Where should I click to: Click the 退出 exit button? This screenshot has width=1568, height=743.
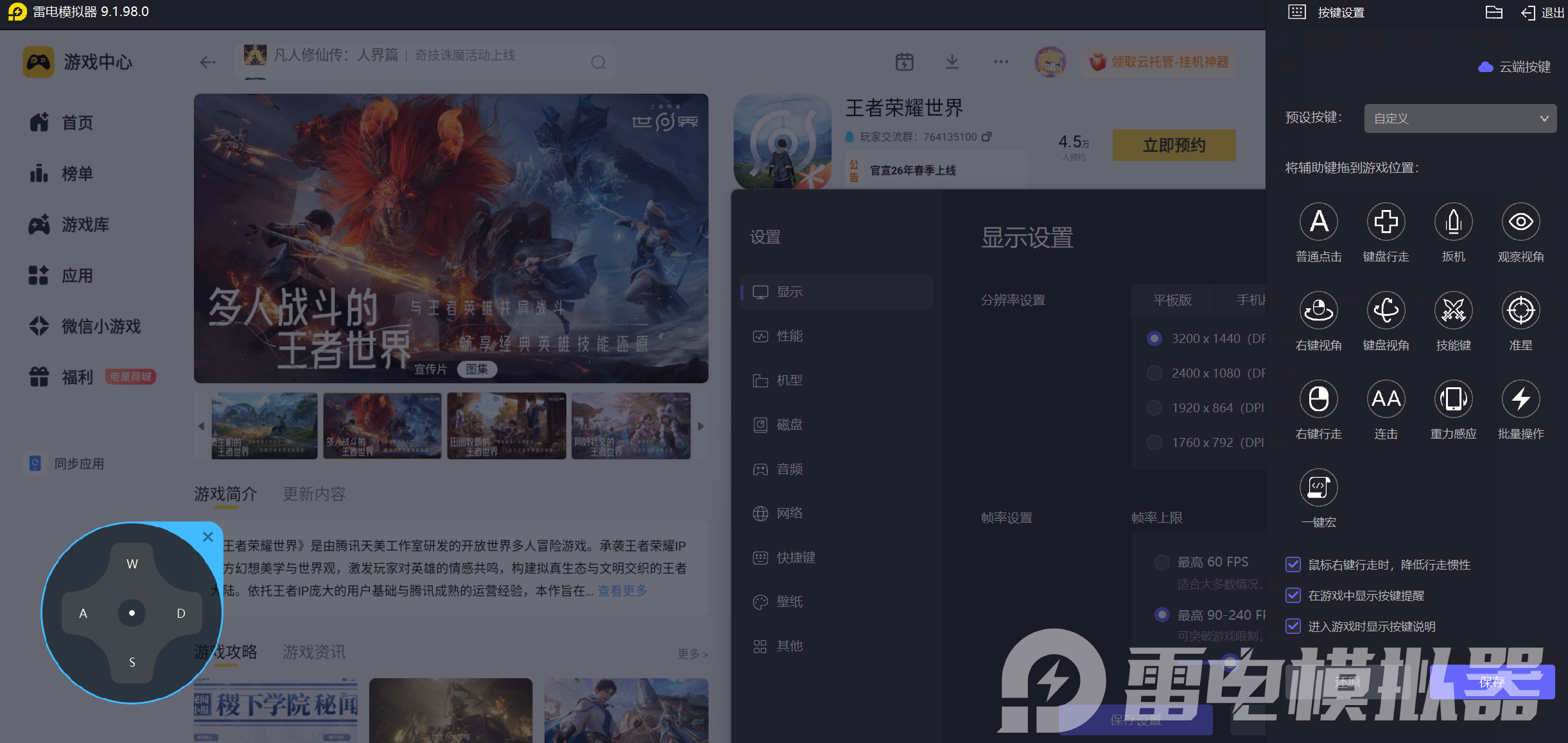coord(1543,13)
